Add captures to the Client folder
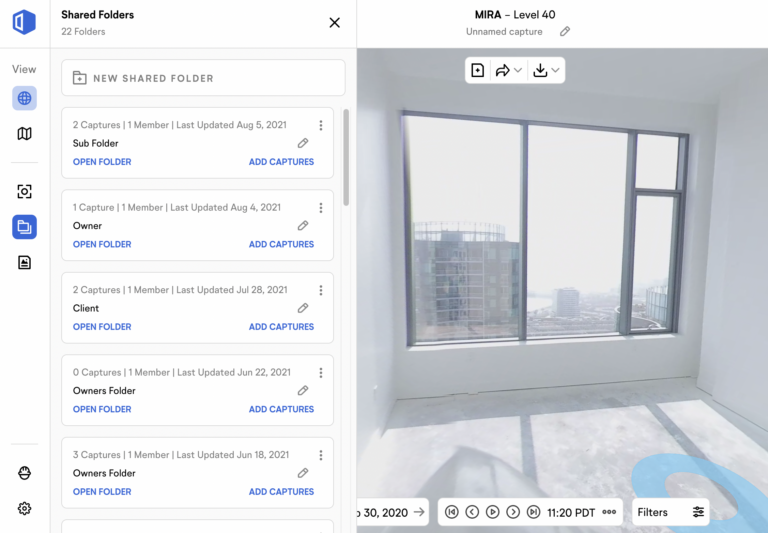Viewport: 768px width, 533px height. (281, 327)
